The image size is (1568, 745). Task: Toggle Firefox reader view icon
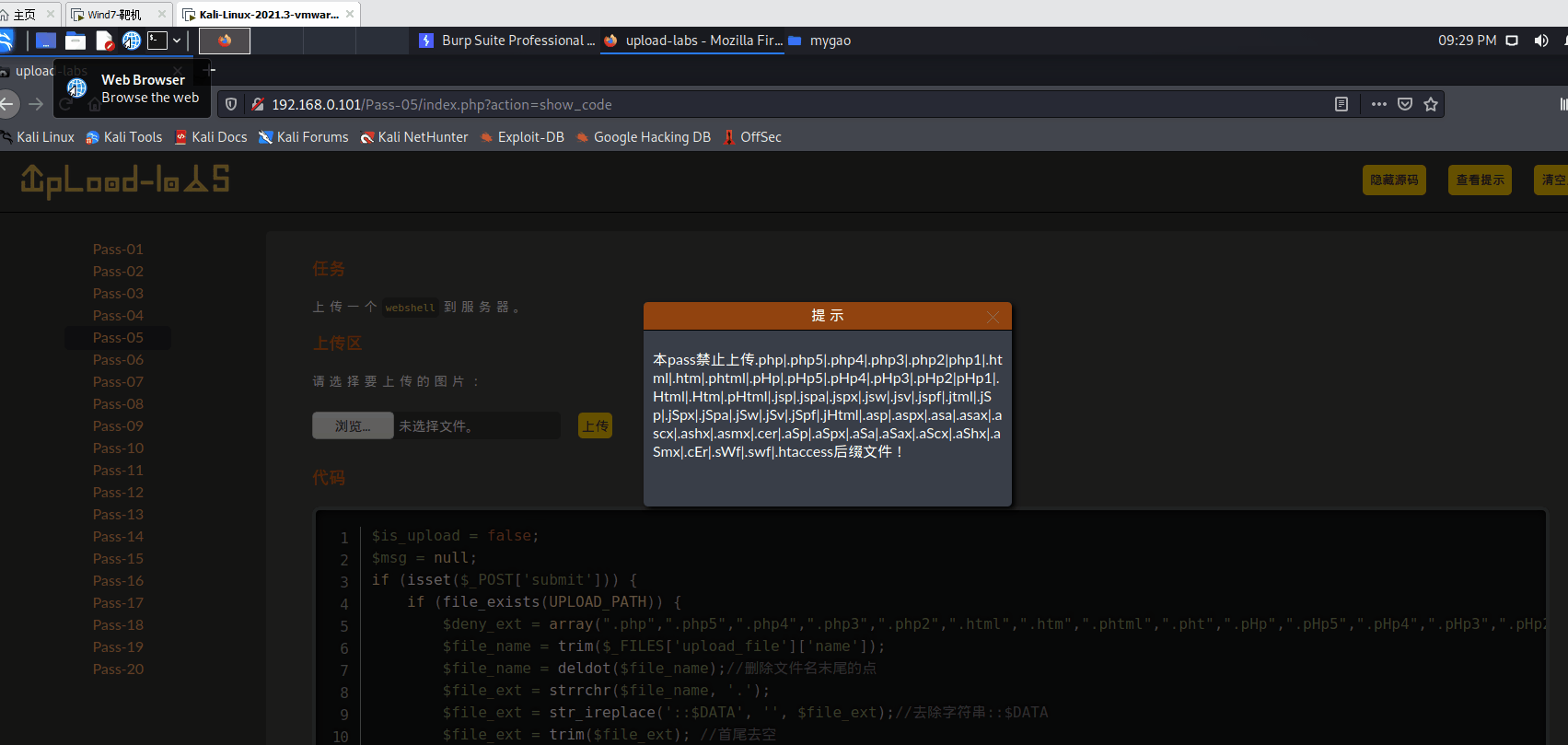click(x=1342, y=104)
